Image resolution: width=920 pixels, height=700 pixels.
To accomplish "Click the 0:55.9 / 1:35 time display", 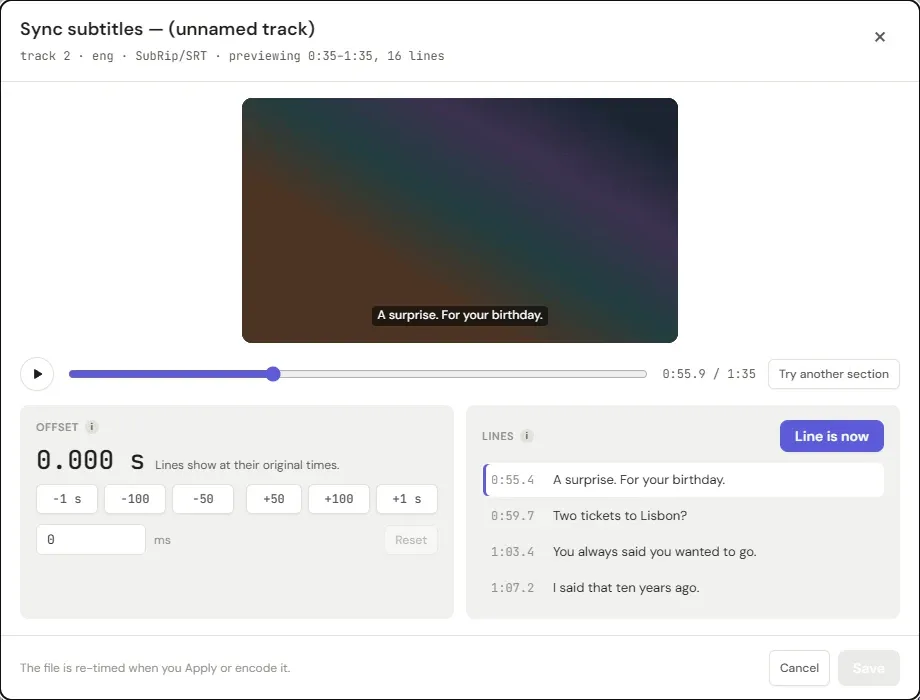I will 709,374.
